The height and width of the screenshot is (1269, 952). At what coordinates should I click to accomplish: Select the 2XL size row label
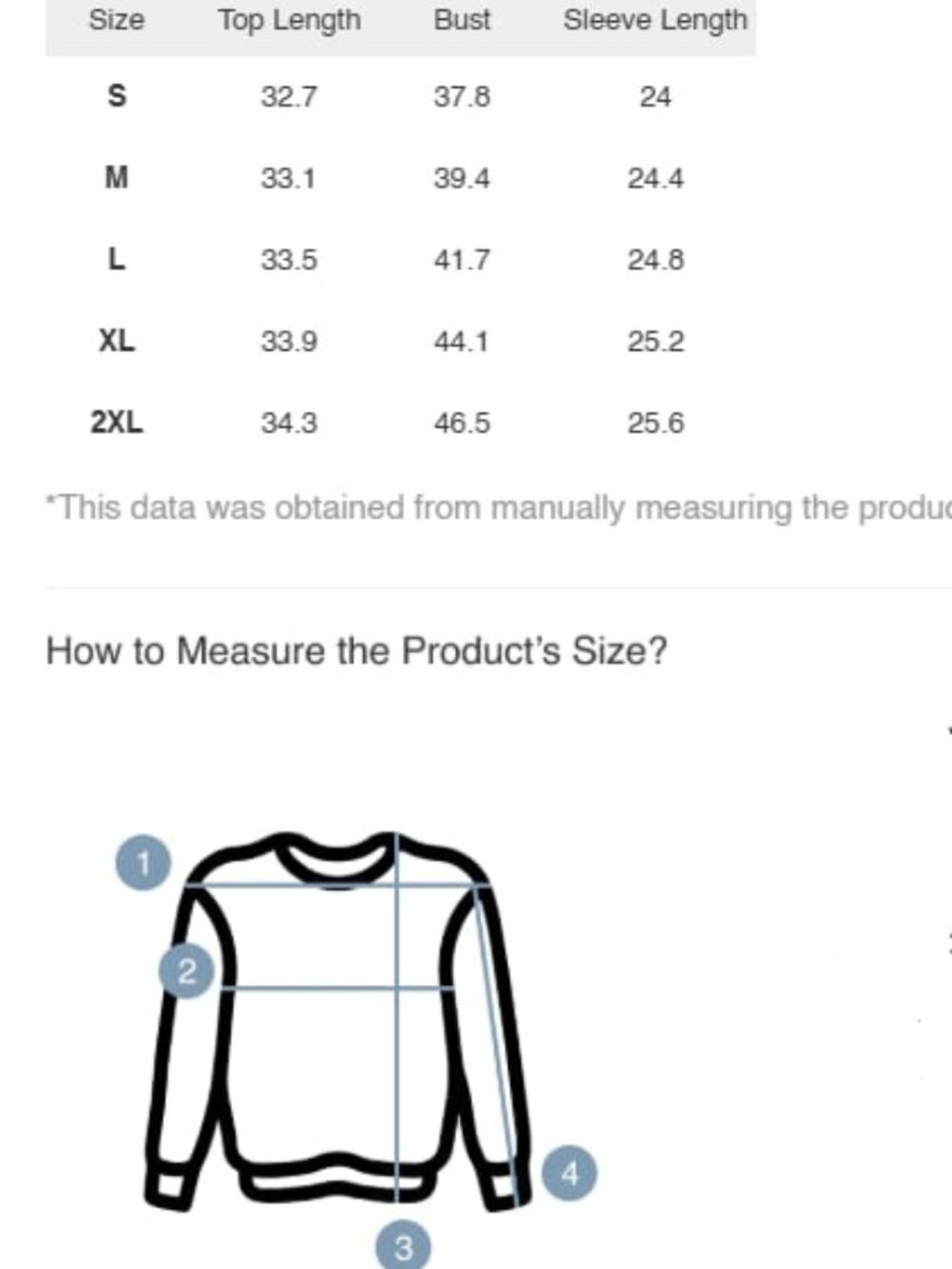116,422
